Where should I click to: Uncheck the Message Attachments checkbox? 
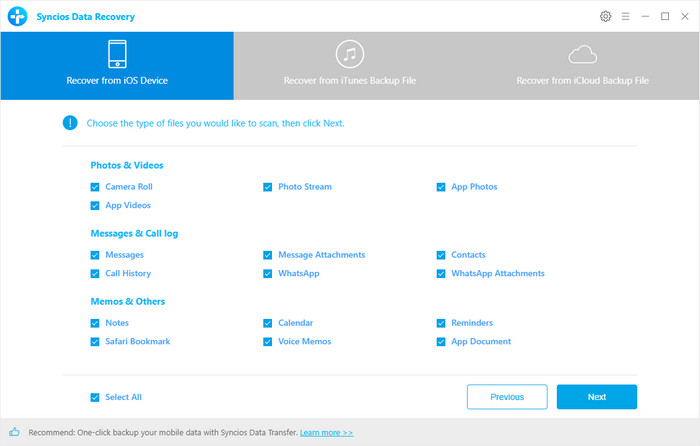pyautogui.click(x=267, y=255)
